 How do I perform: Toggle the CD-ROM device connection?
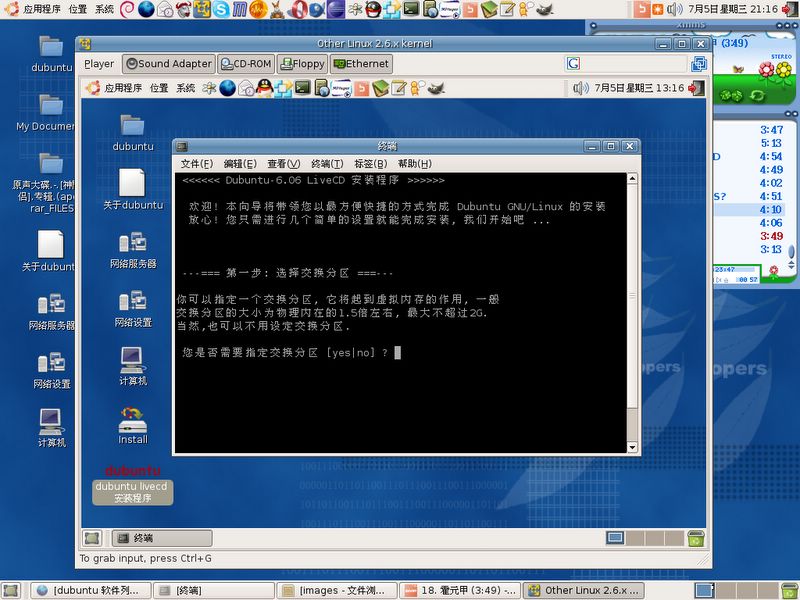246,64
